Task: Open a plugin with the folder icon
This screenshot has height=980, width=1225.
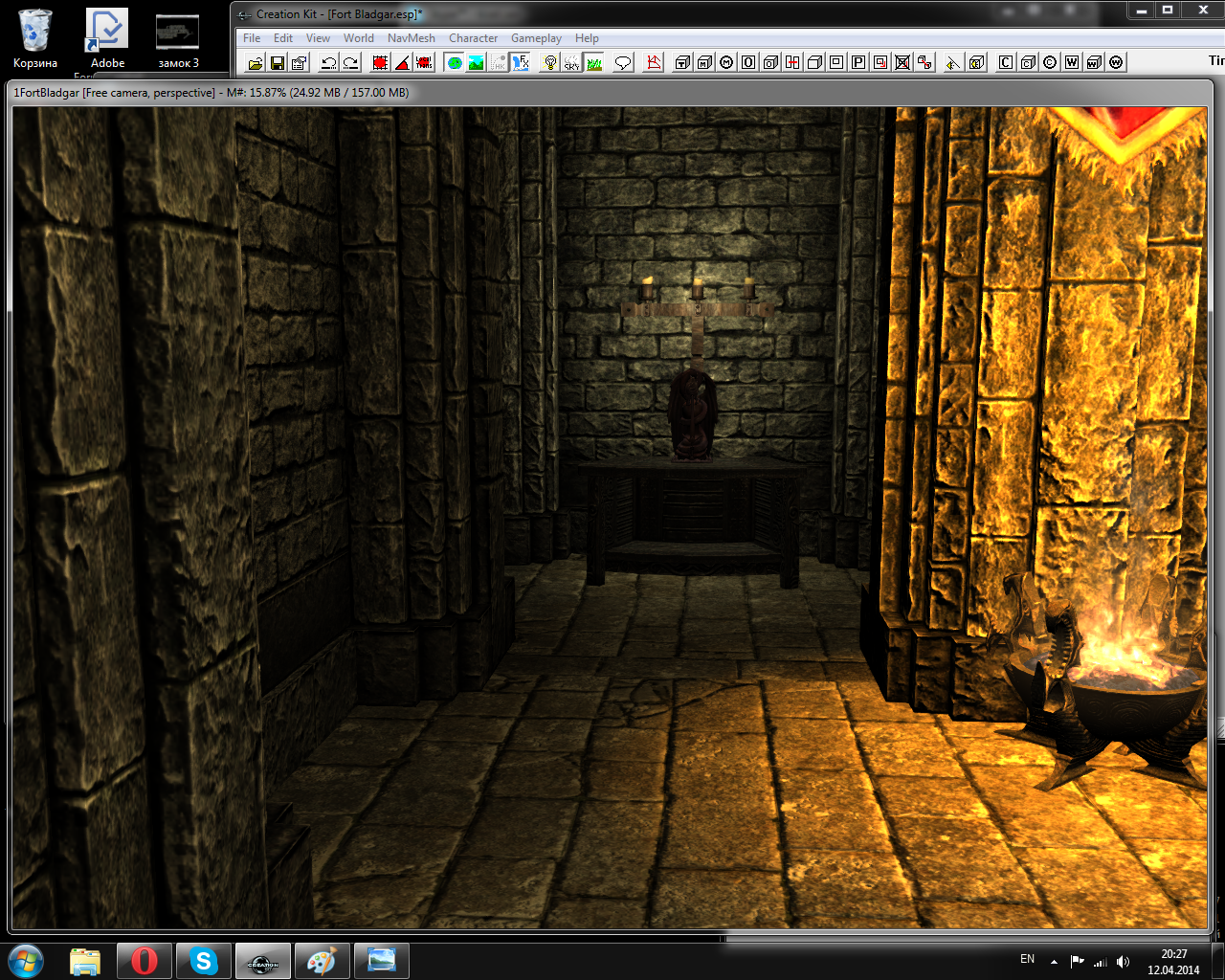Action: pyautogui.click(x=256, y=62)
